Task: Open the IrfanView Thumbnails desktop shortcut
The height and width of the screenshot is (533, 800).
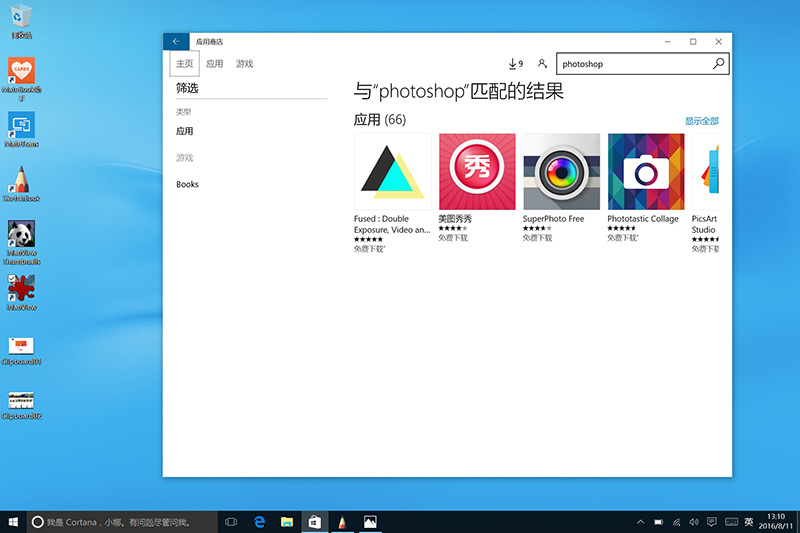Action: click(21, 243)
